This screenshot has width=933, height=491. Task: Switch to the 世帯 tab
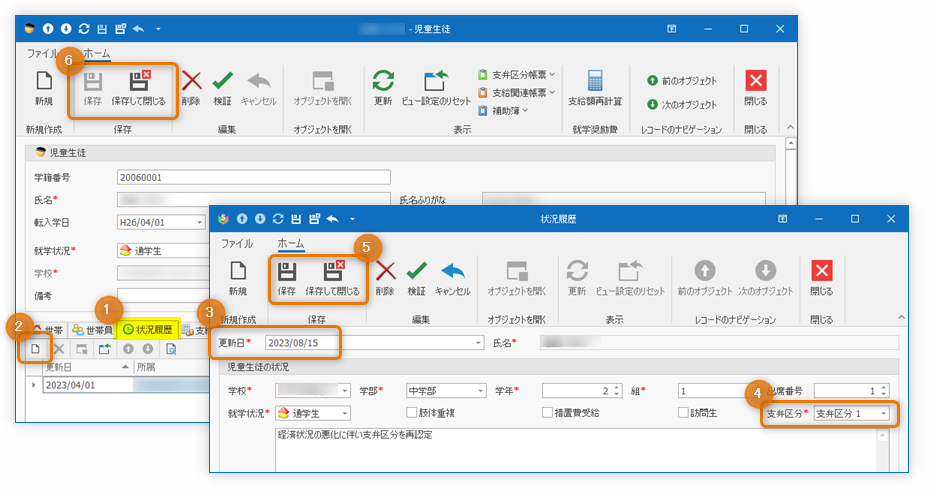[x=49, y=330]
